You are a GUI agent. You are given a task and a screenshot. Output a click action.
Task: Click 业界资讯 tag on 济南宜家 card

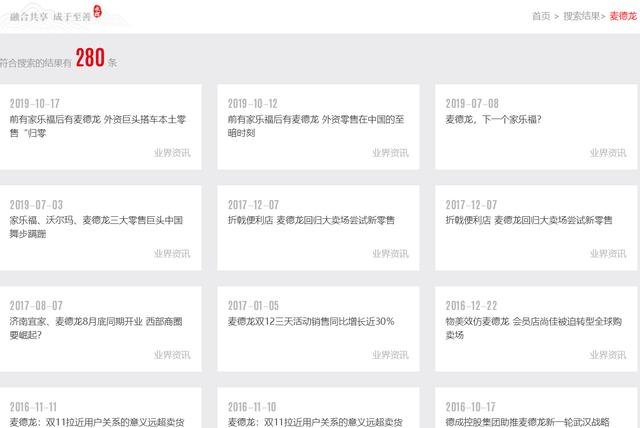[172, 355]
